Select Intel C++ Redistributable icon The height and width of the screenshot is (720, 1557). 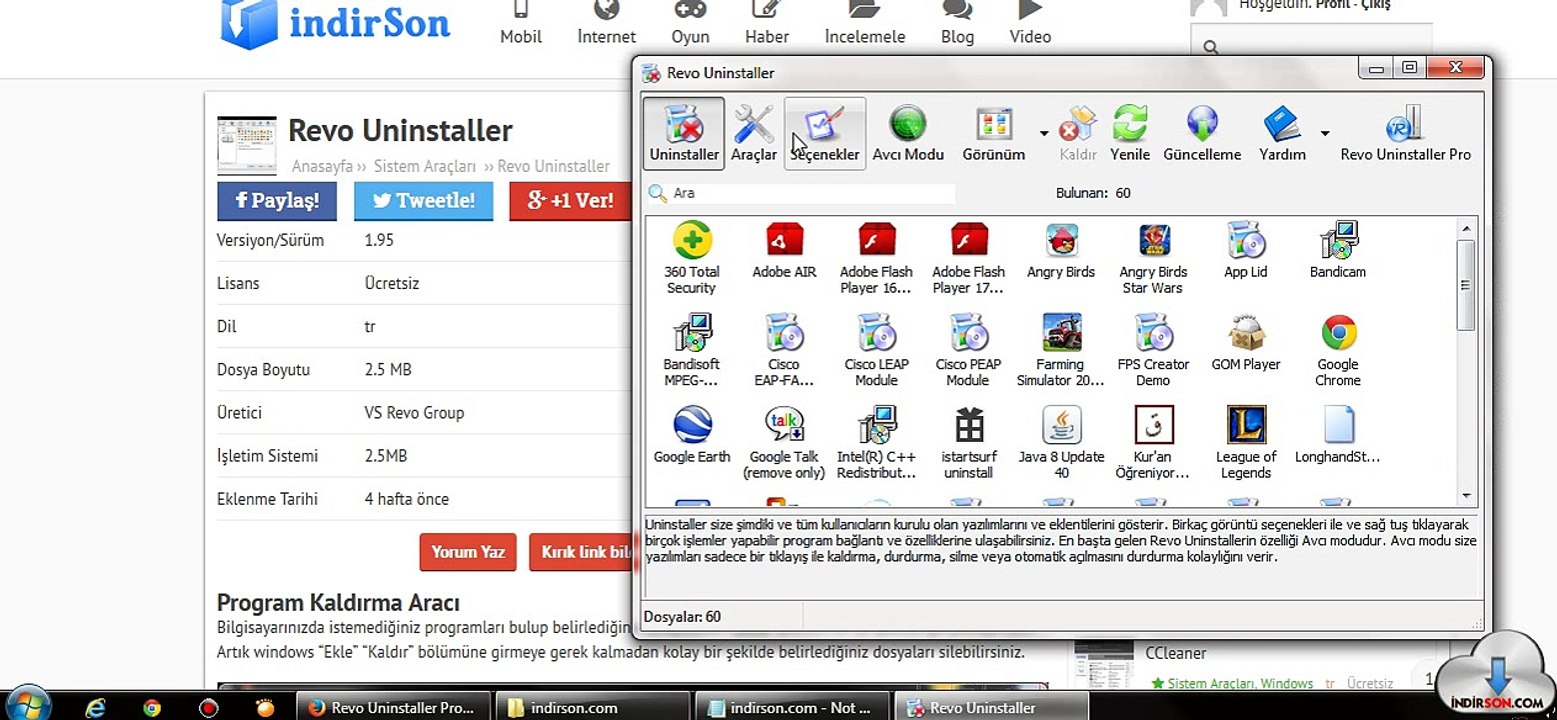click(x=876, y=443)
